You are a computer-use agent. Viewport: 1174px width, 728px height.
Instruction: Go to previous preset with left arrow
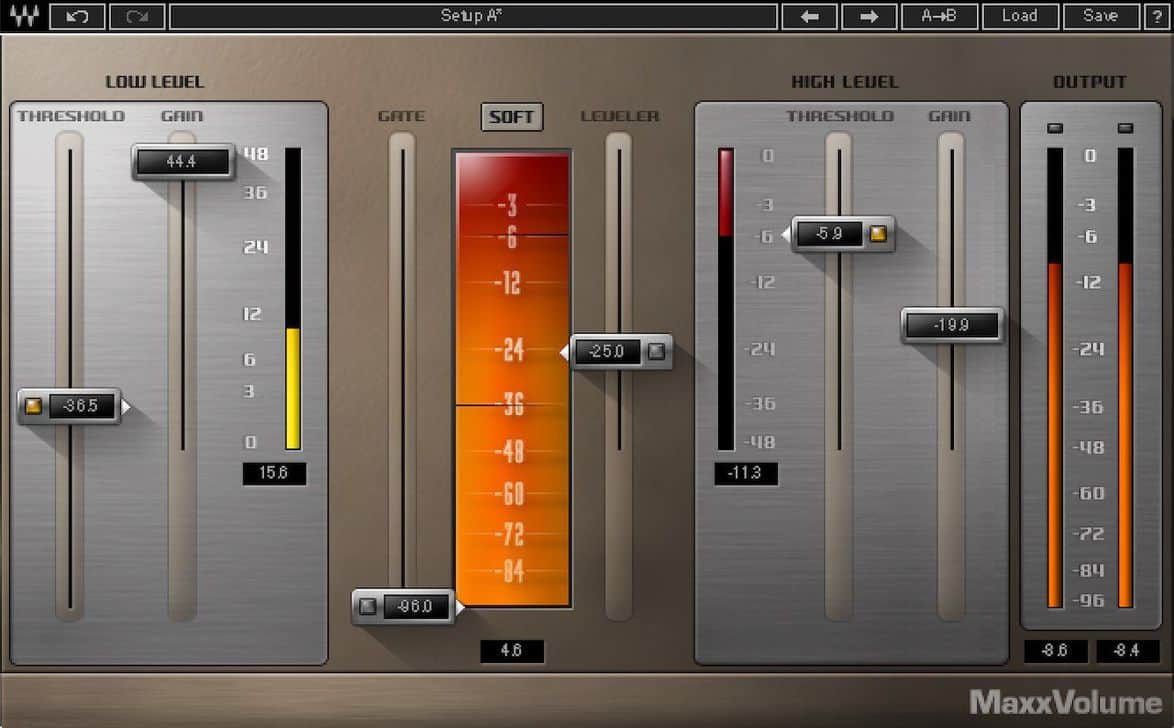click(x=809, y=16)
